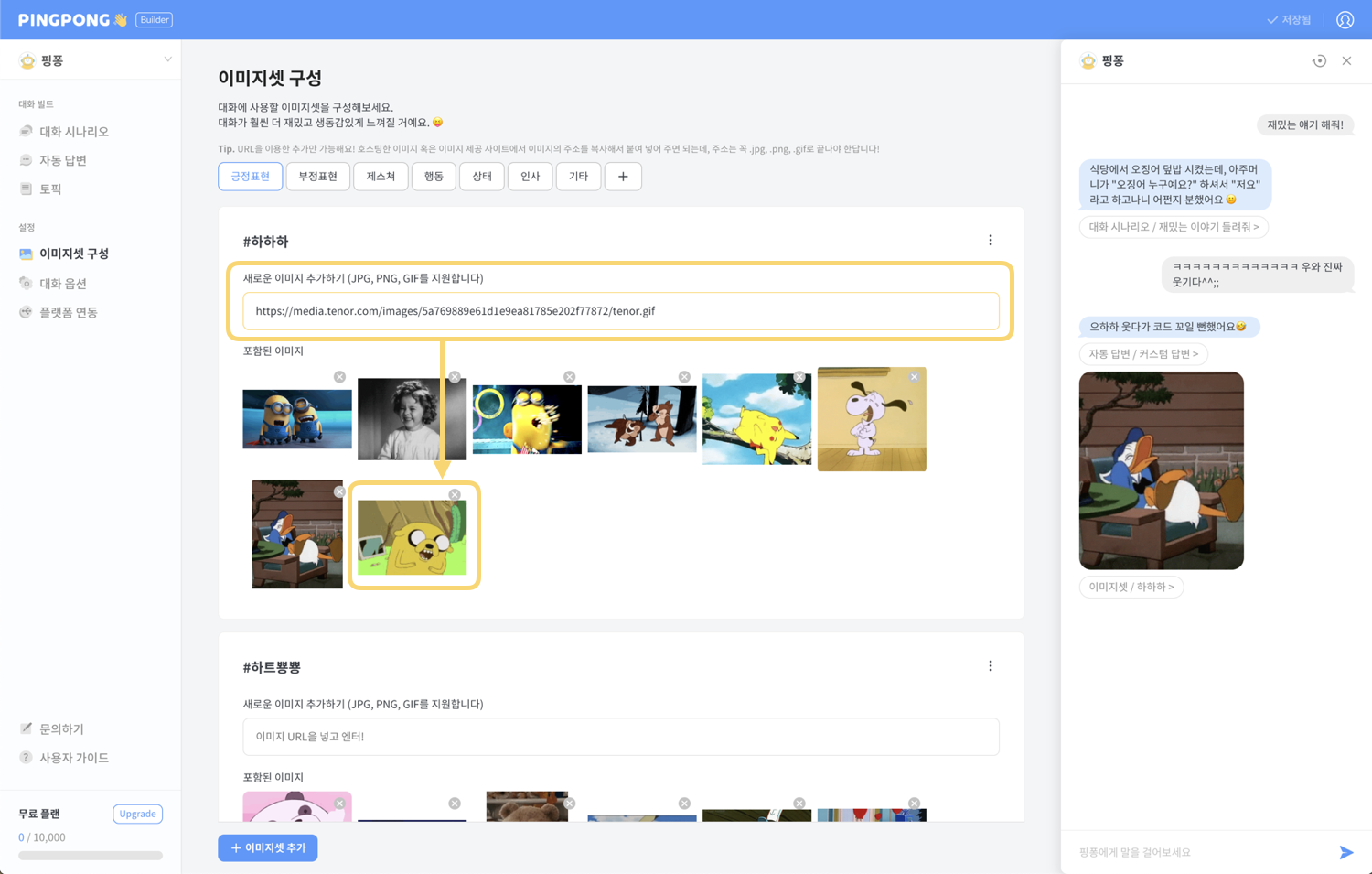Click the 토픽 sidebar icon

[26, 189]
